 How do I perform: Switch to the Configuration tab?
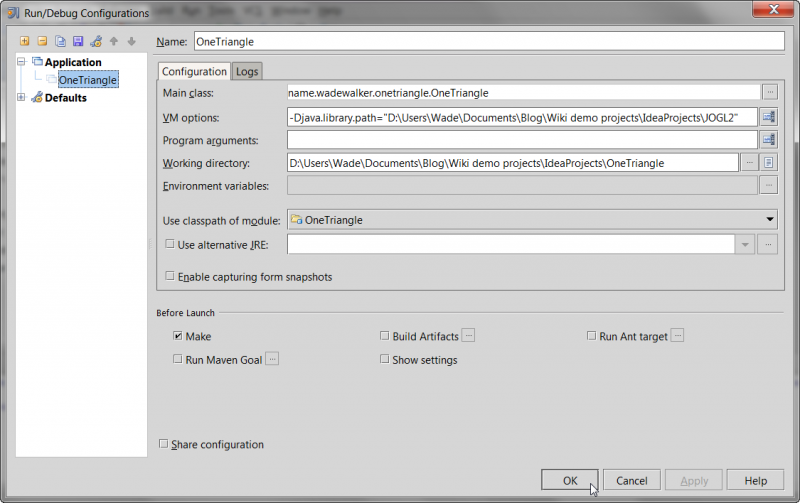[x=194, y=71]
